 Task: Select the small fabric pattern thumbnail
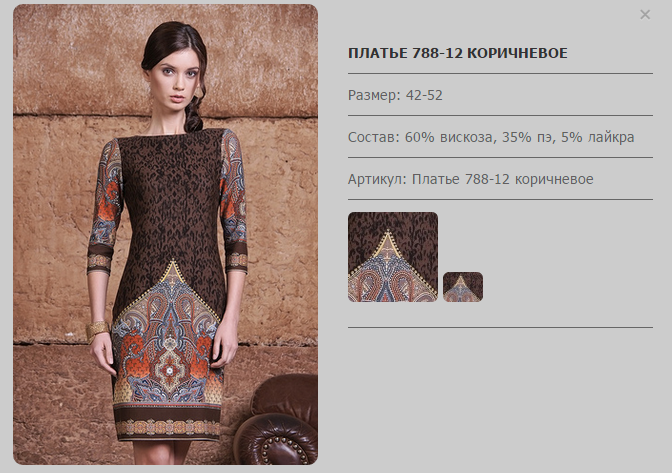coord(463,287)
